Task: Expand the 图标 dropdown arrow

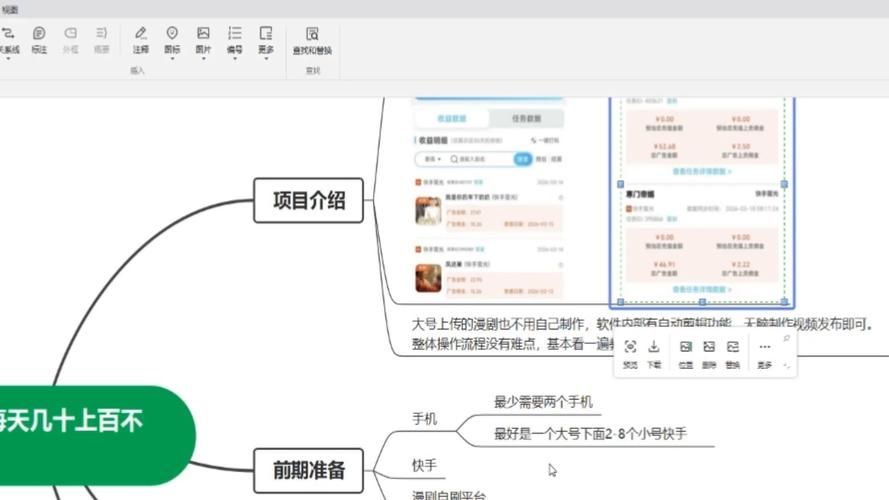Action: click(172, 58)
